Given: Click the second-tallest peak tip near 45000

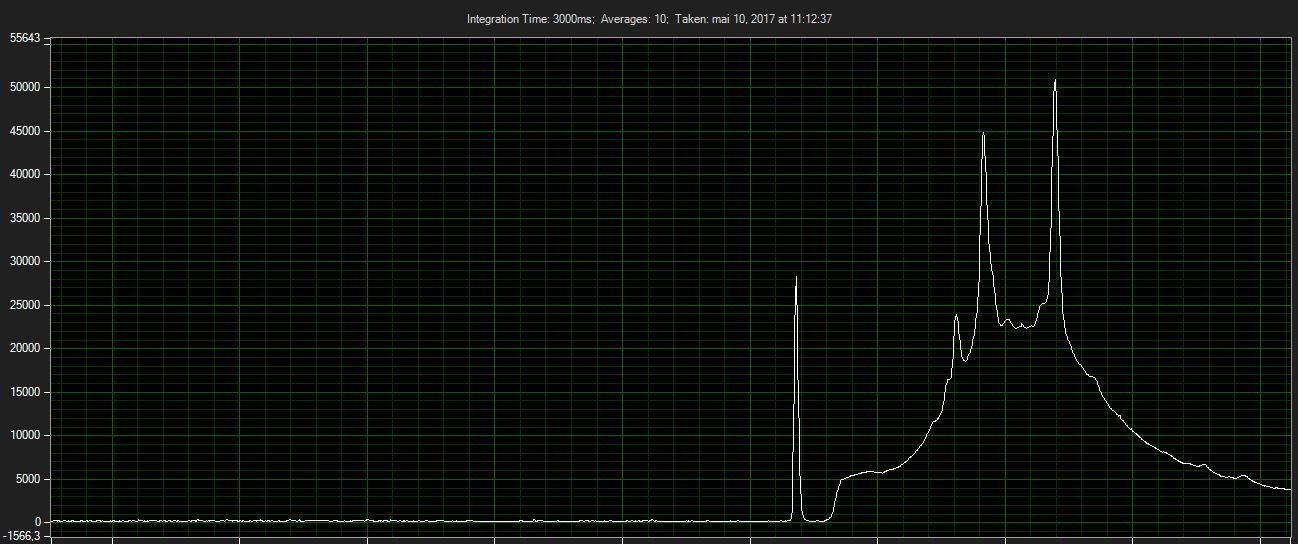Looking at the screenshot, I should (x=984, y=134).
